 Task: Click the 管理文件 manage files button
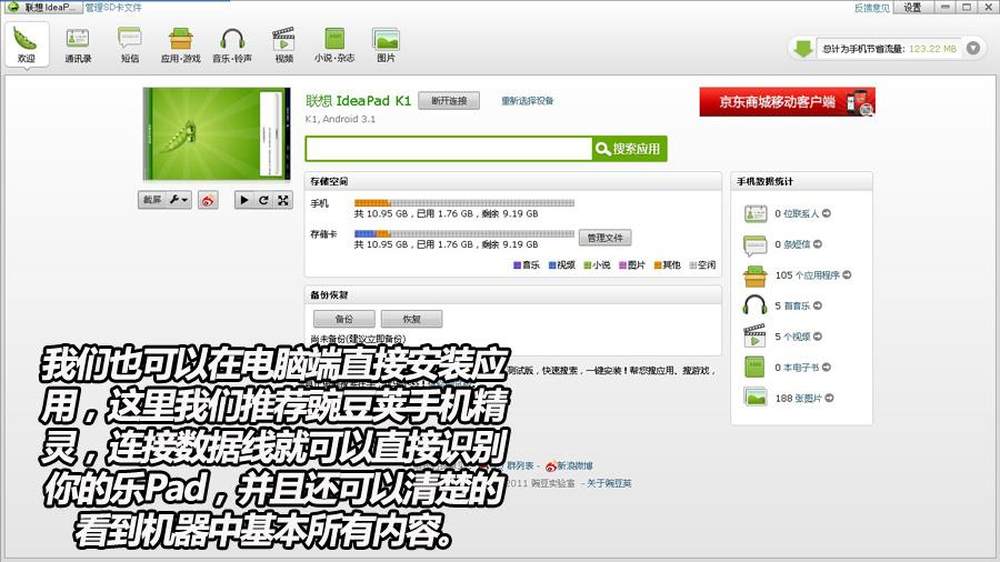point(604,238)
